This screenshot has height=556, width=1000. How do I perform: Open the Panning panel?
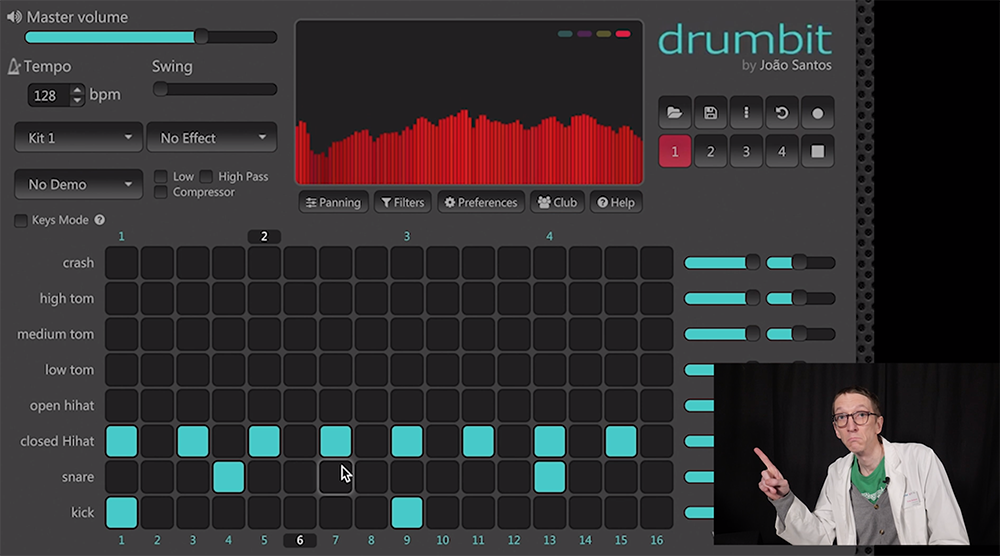click(334, 202)
